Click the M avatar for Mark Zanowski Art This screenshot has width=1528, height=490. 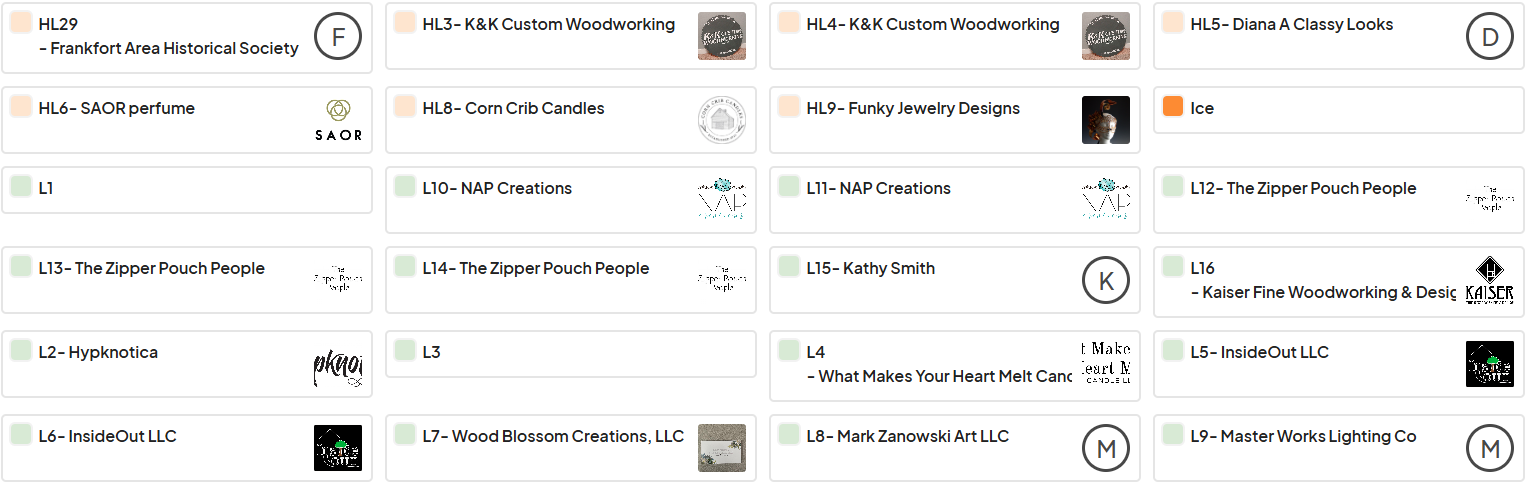coord(1106,448)
